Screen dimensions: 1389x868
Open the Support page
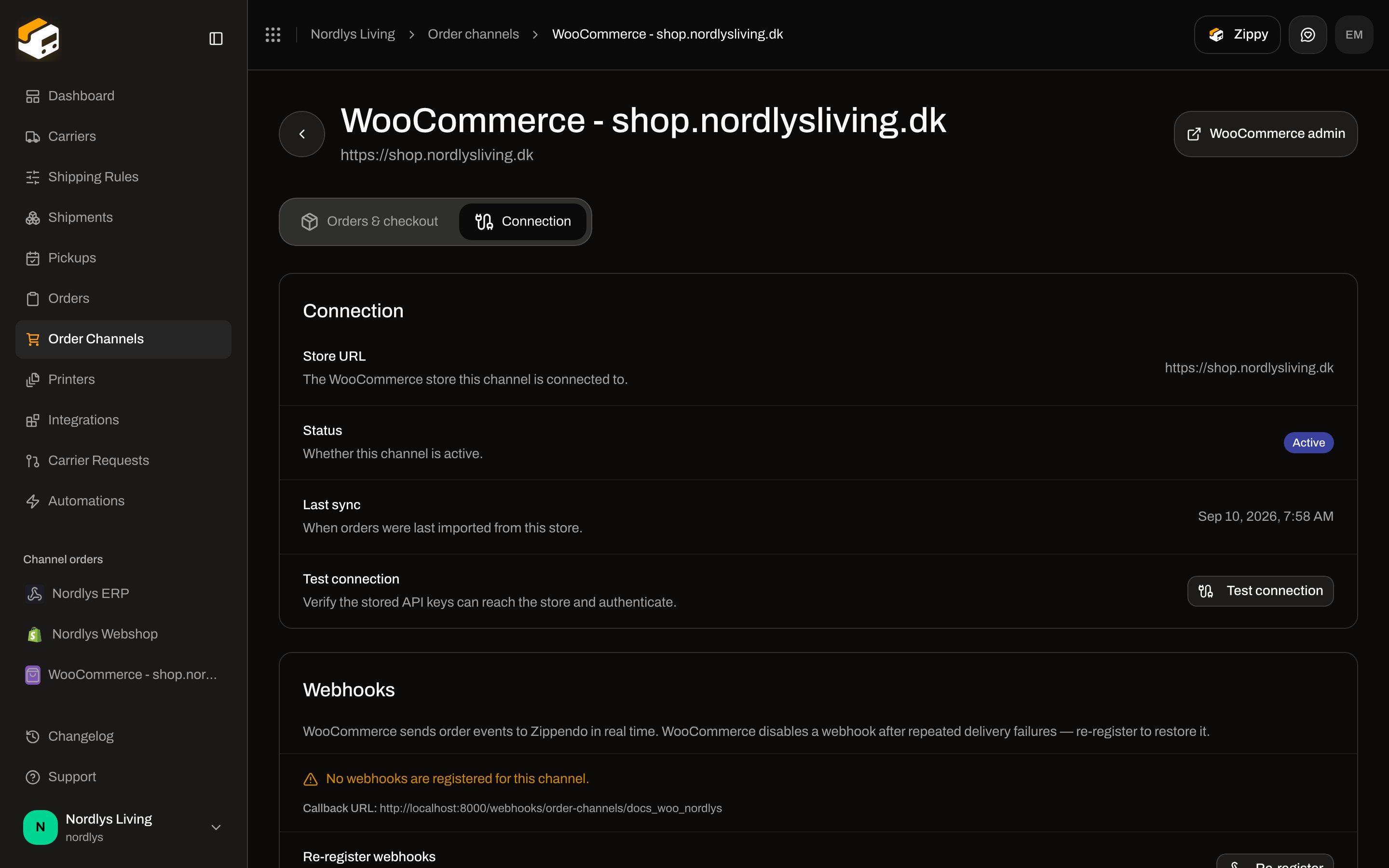(x=123, y=777)
